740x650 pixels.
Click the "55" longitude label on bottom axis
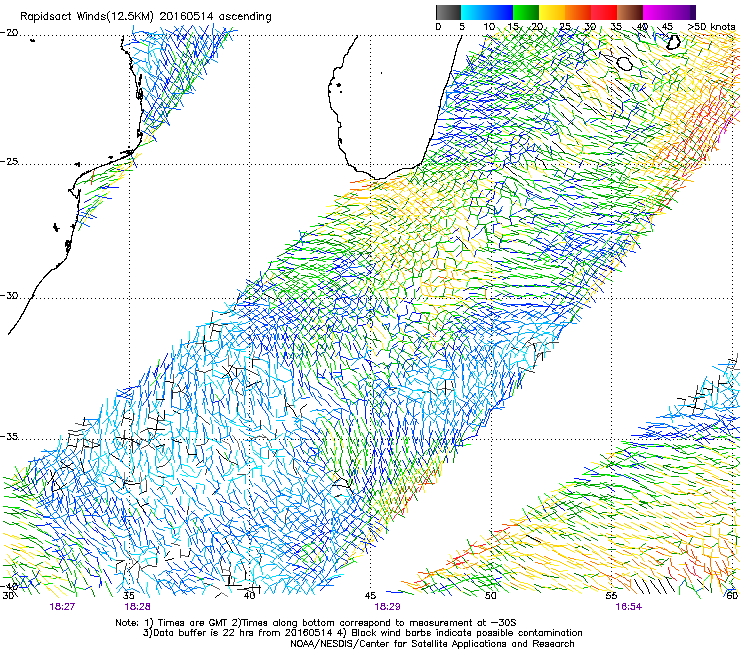pyautogui.click(x=612, y=596)
